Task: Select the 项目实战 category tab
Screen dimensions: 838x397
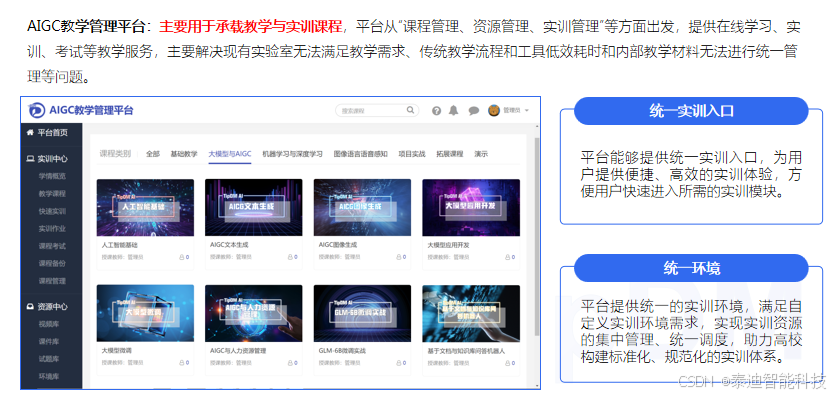Action: [412, 154]
